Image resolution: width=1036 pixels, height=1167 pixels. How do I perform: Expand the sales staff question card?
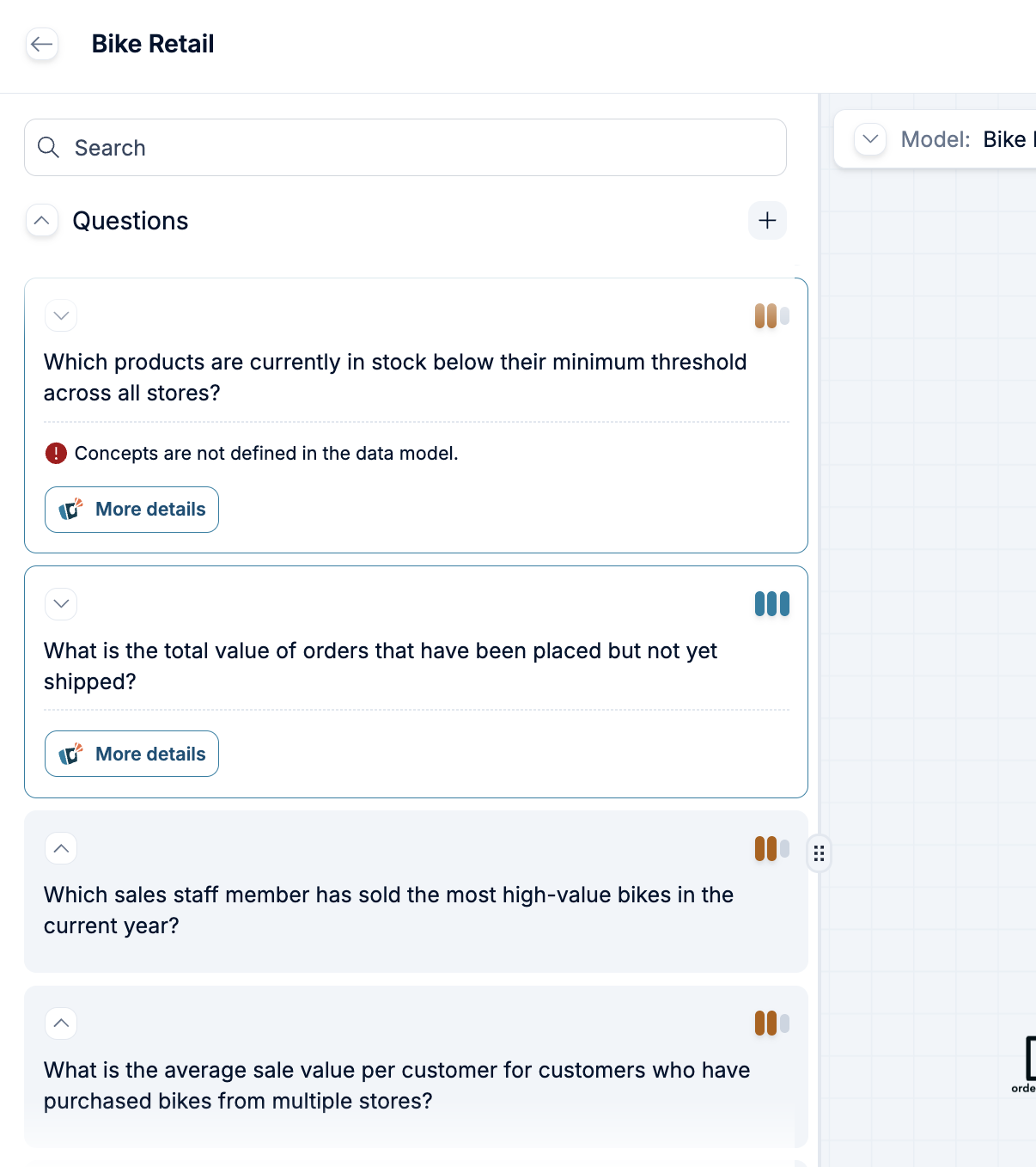[x=61, y=848]
